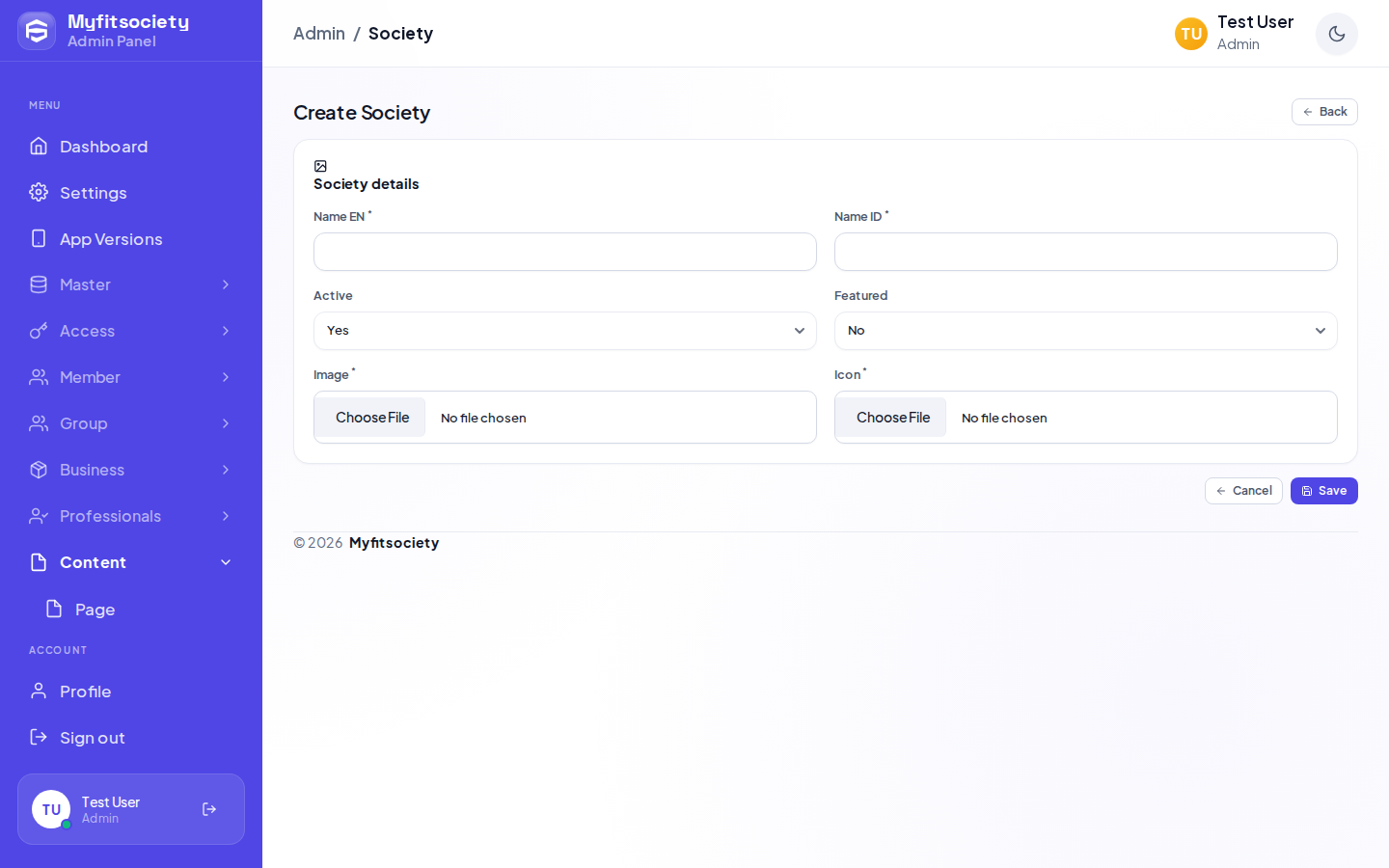Click the logout icon in user card

209,809
